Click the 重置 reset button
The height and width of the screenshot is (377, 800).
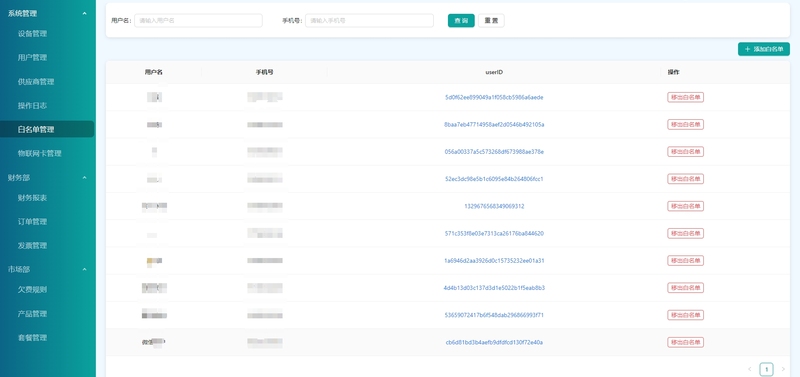pos(491,20)
